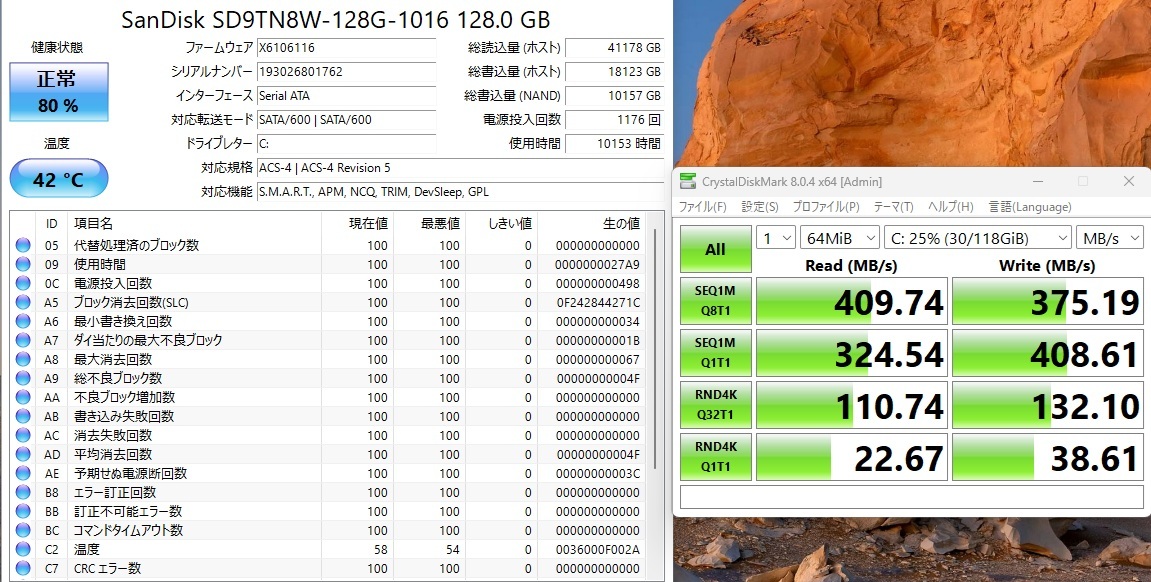Click the 375.19 SEQ1M Q8T1 write result
The height and width of the screenshot is (582, 1151).
click(x=1048, y=301)
